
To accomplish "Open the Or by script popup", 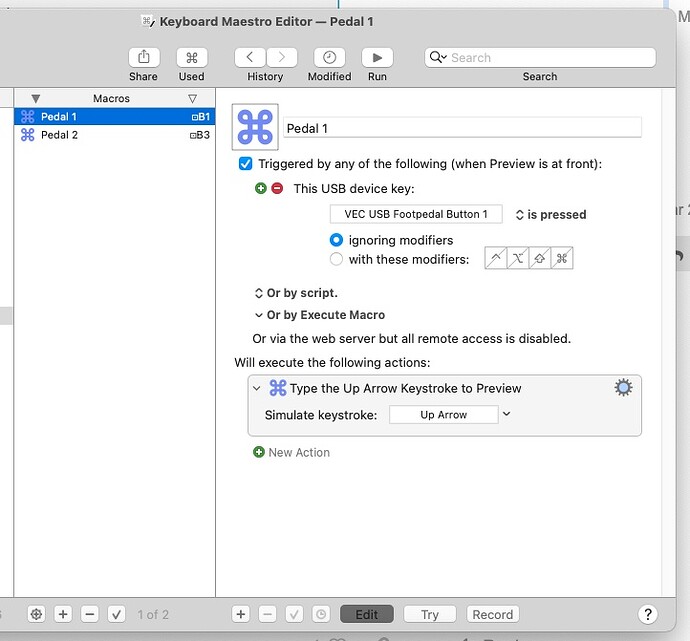I will (296, 293).
